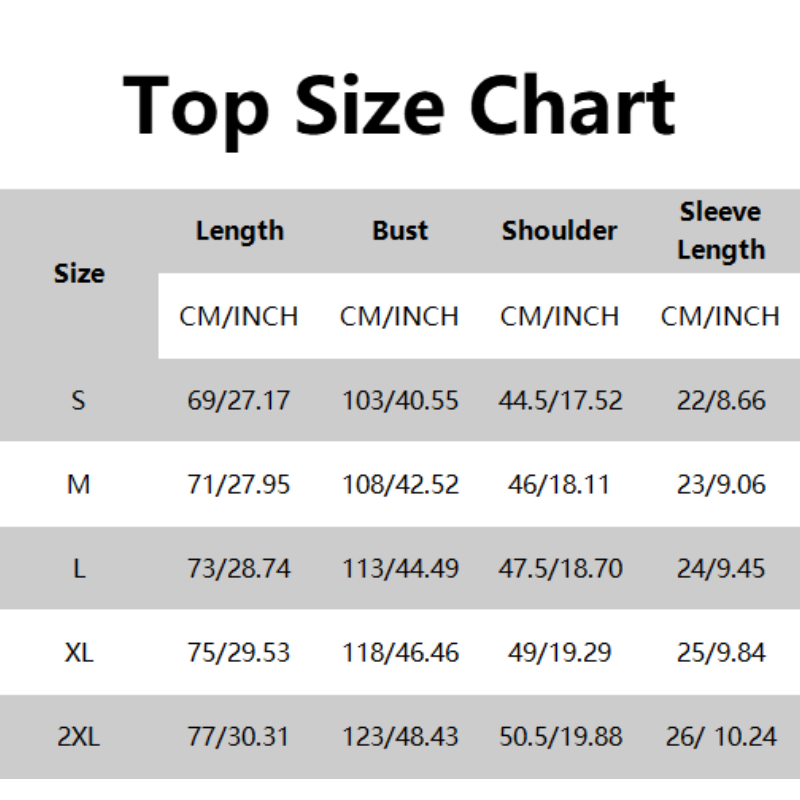Click the Top Size Chart title

tap(400, 107)
